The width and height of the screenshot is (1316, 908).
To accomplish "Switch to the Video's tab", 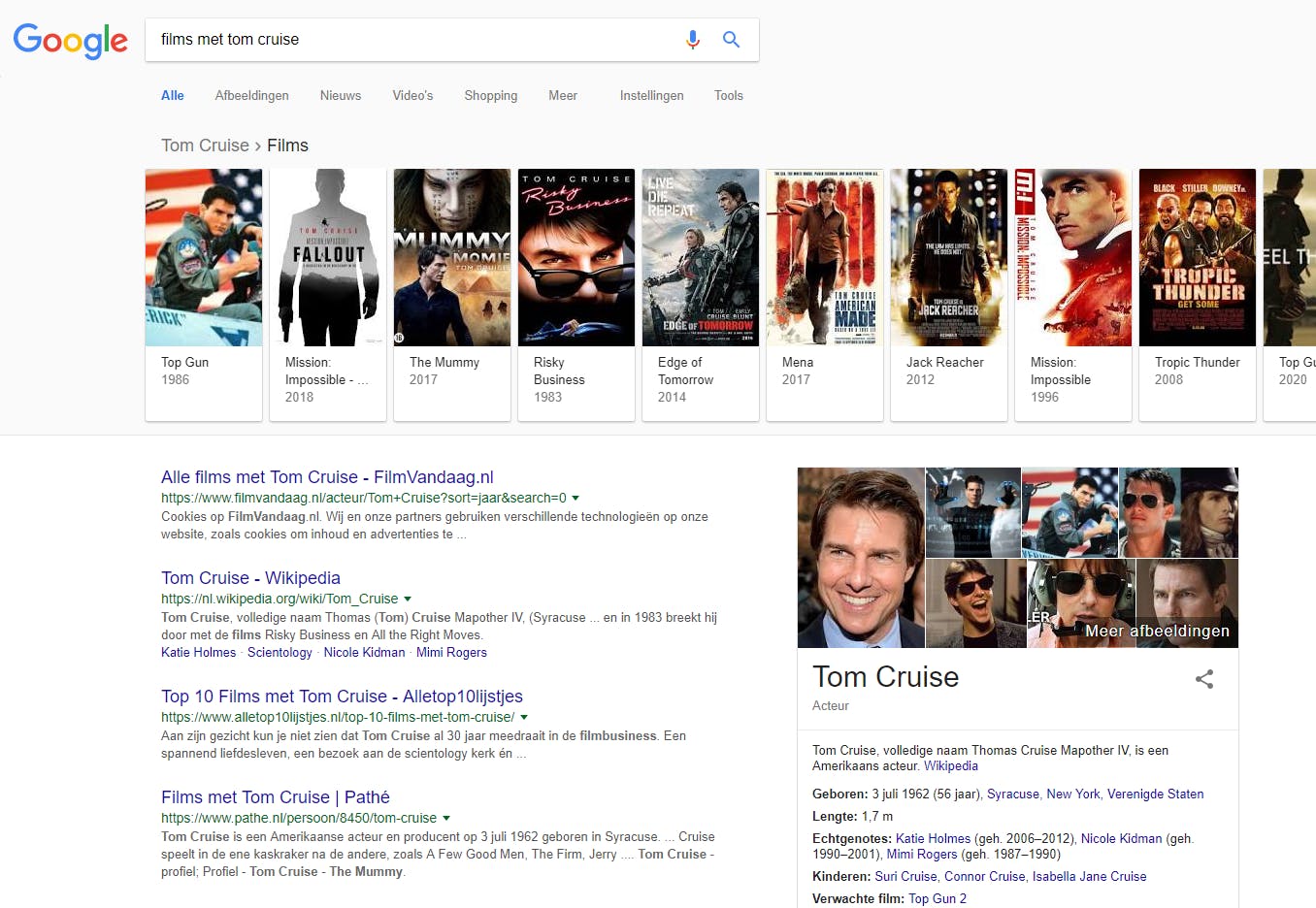I will pos(412,95).
